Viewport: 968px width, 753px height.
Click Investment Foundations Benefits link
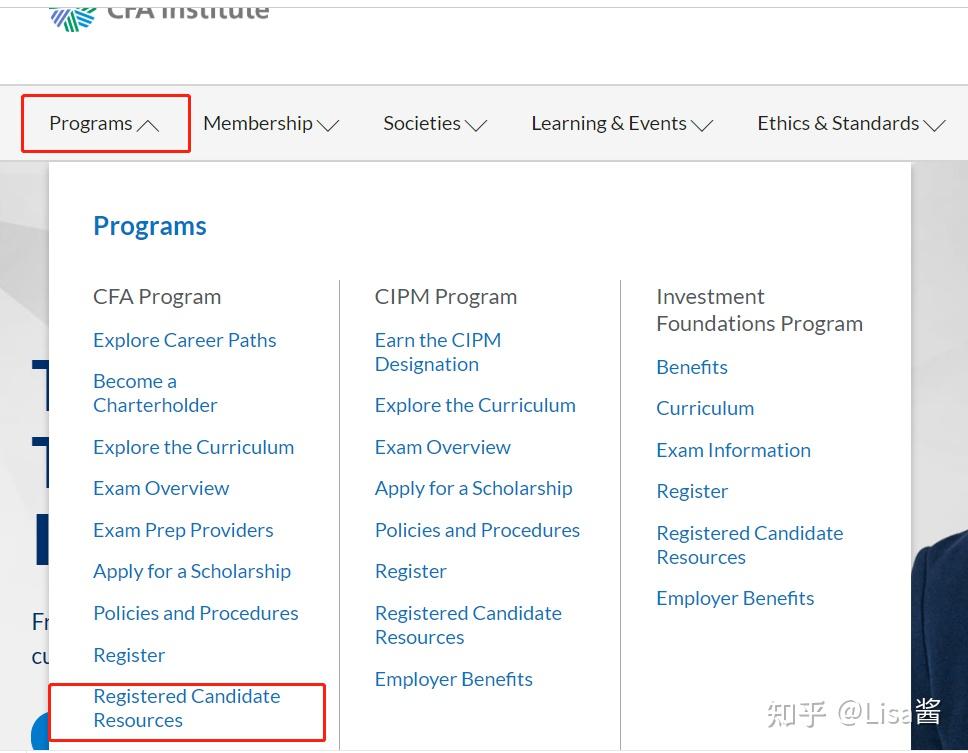[x=691, y=367]
